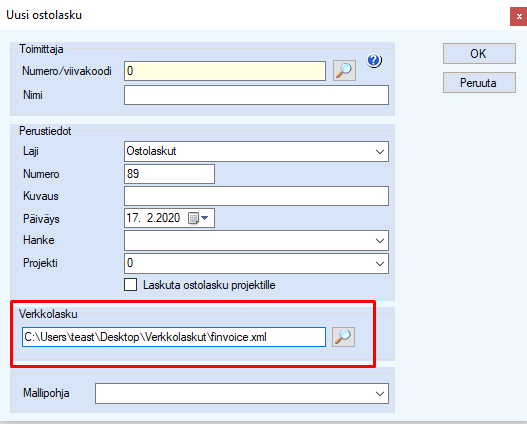Click the Uusi ostolasku title bar text
527x424 pixels.
click(44, 15)
